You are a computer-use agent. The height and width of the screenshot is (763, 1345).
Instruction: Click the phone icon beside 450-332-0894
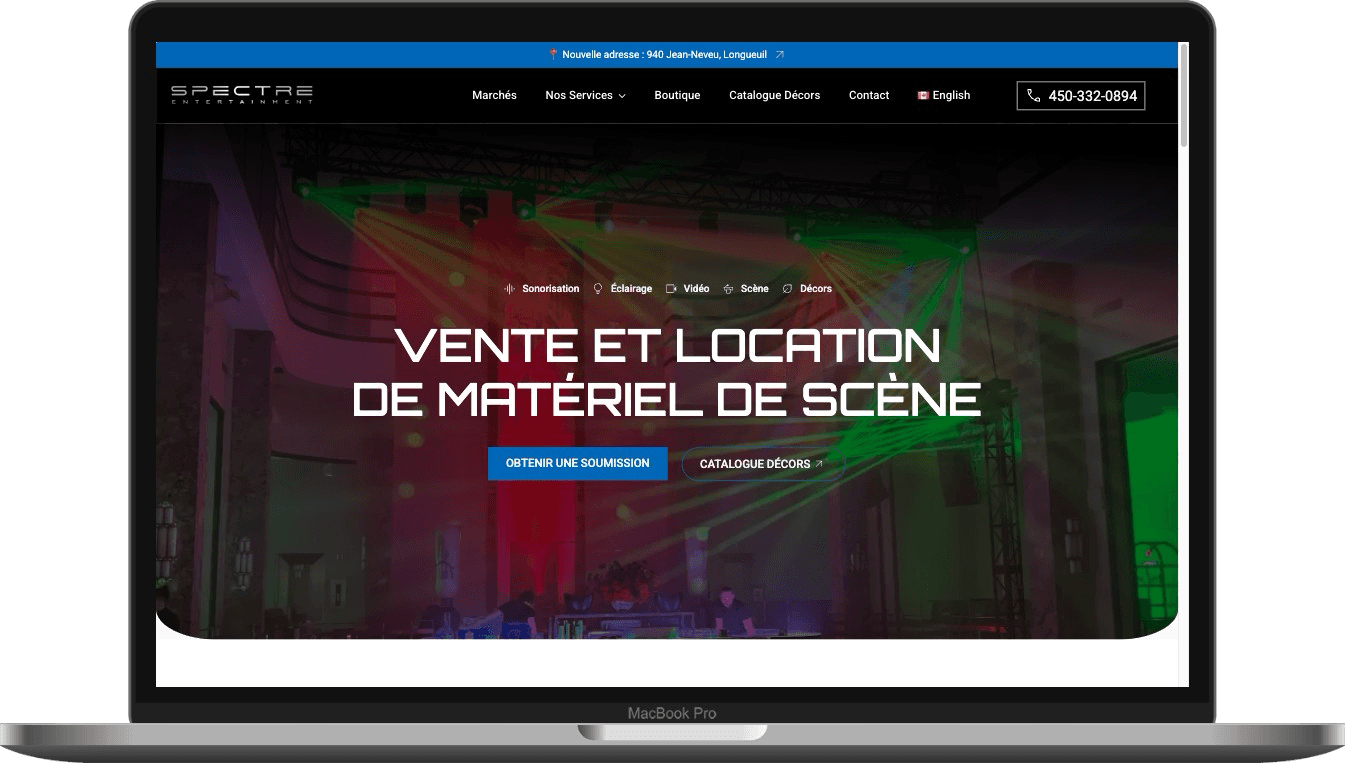1033,95
